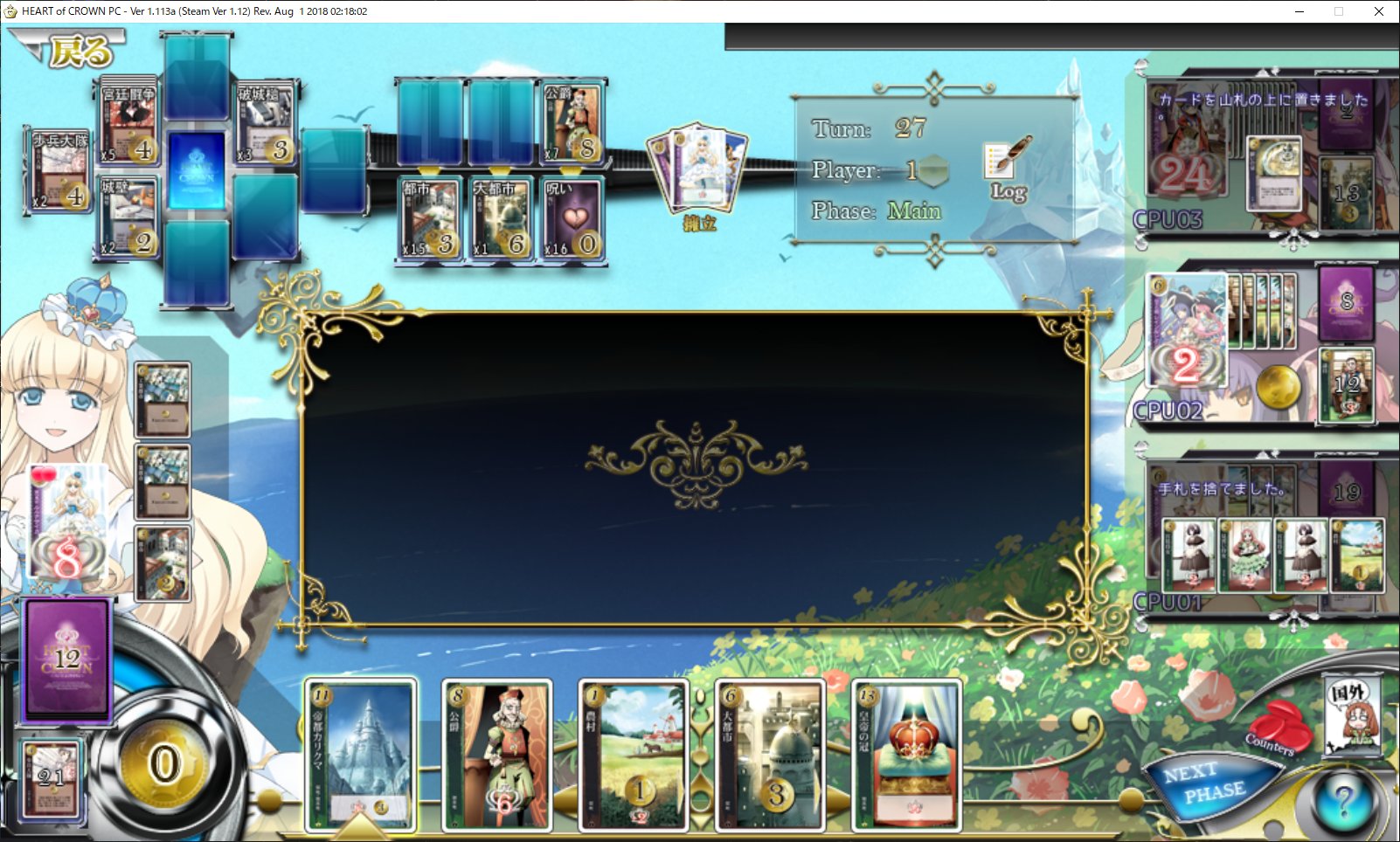Image resolution: width=1400 pixels, height=842 pixels.
Task: Open help with the question mark orb
Action: coord(1343,800)
